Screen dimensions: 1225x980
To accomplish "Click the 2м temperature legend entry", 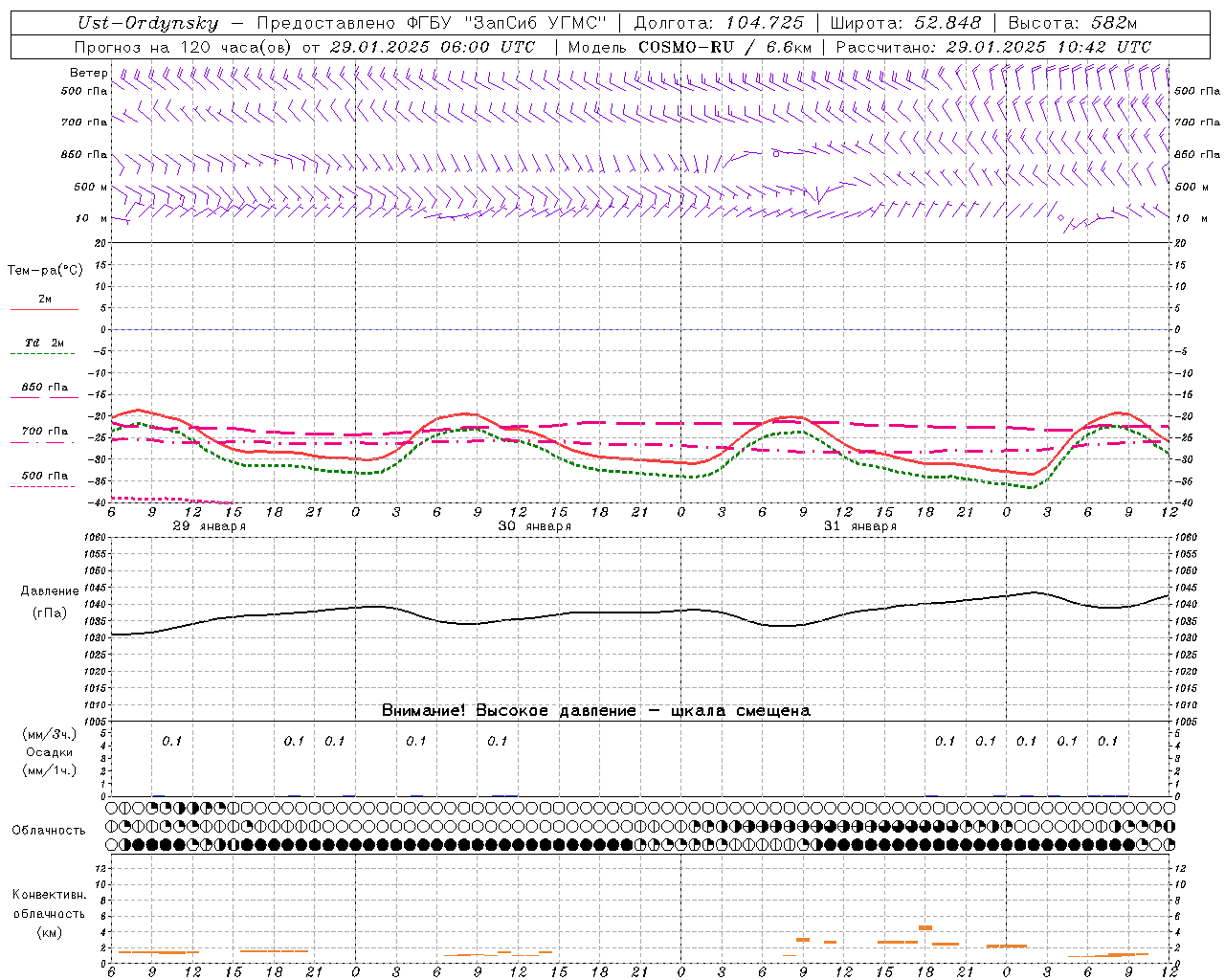I will coord(45,299).
